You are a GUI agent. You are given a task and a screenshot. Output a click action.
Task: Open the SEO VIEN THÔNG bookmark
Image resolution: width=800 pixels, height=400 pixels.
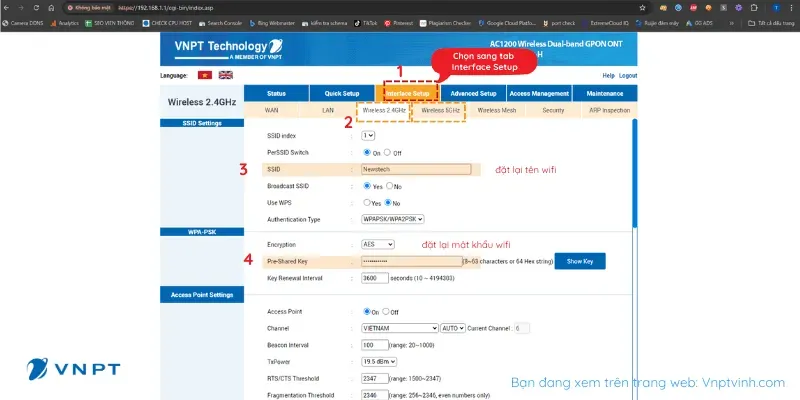tap(110, 23)
